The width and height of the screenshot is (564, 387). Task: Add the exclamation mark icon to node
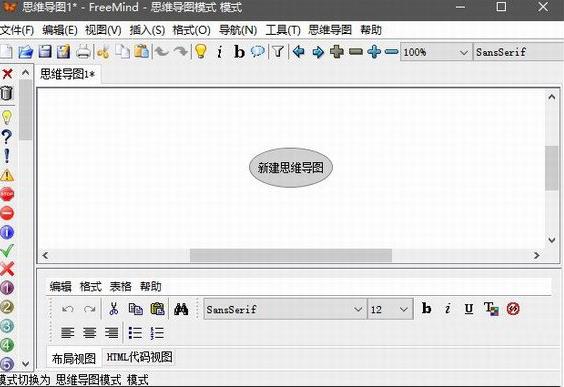click(7, 156)
